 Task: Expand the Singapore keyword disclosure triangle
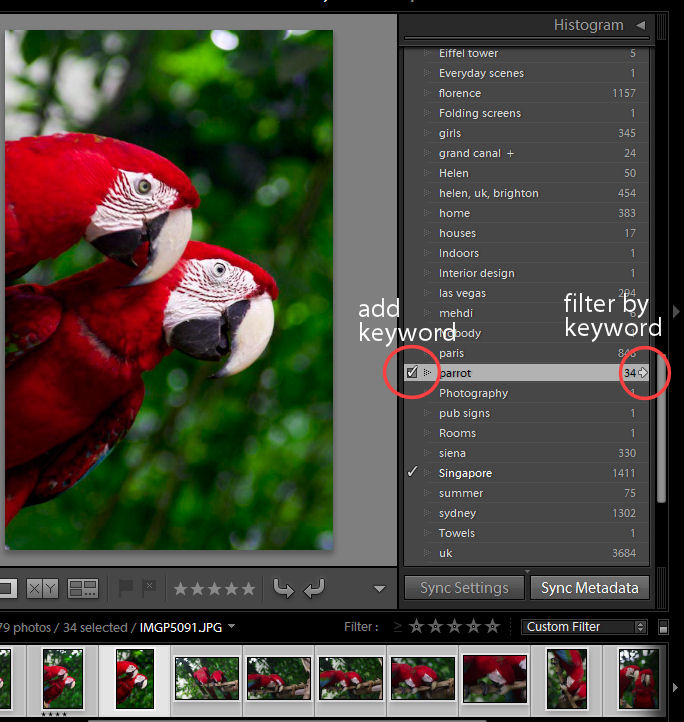click(x=427, y=473)
